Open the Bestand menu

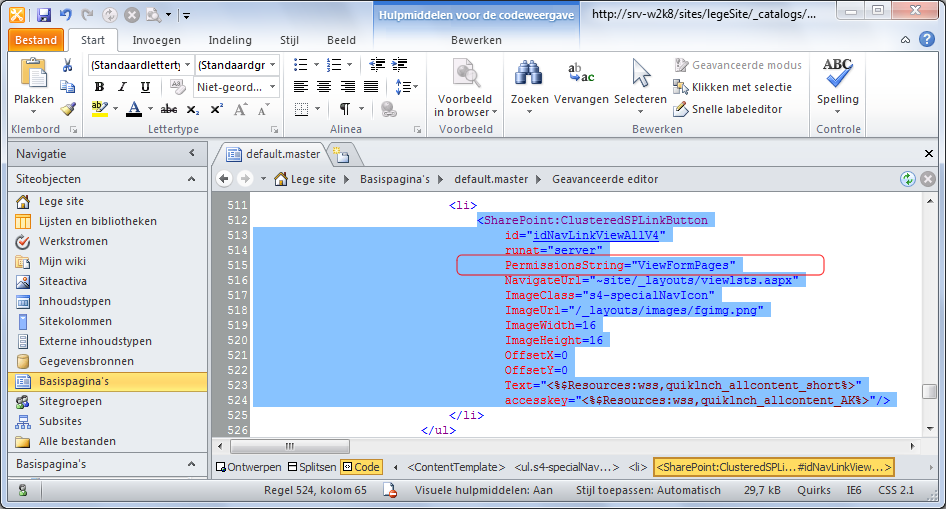pyautogui.click(x=36, y=40)
